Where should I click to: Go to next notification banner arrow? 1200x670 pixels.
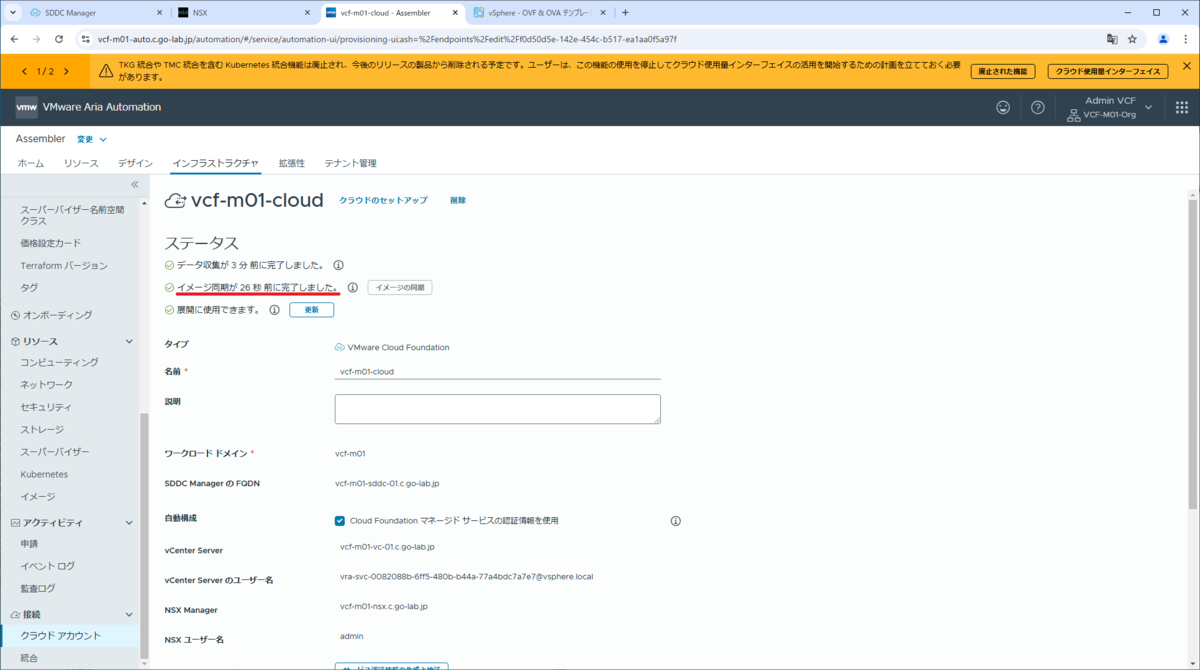(x=66, y=71)
